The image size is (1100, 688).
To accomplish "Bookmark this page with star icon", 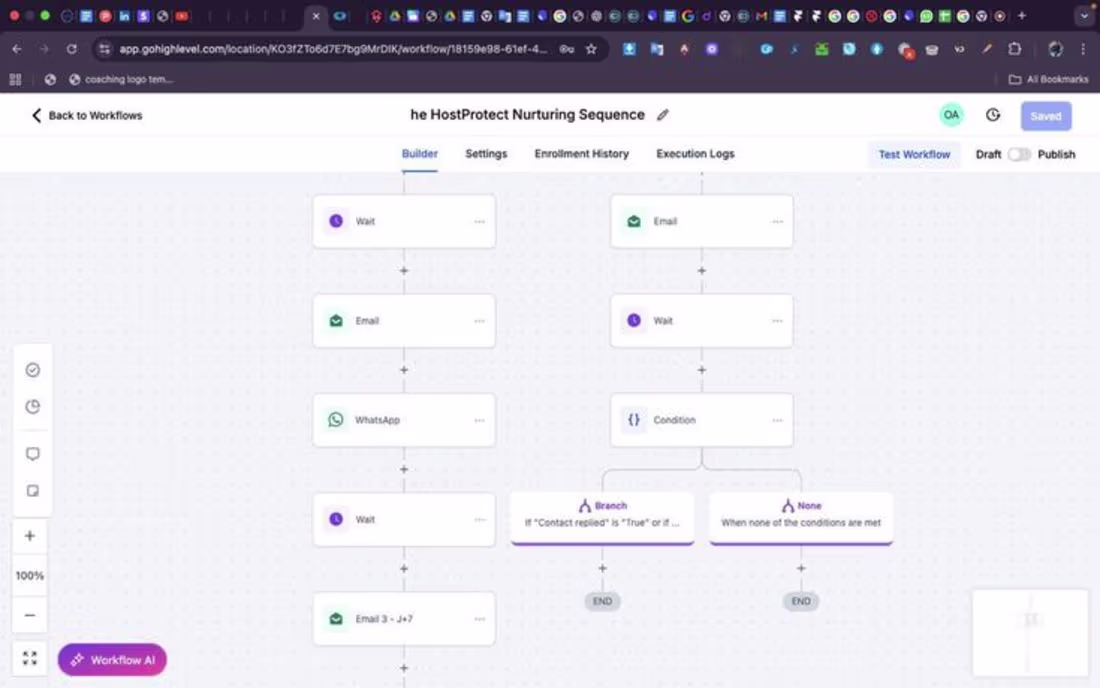I will (x=591, y=49).
